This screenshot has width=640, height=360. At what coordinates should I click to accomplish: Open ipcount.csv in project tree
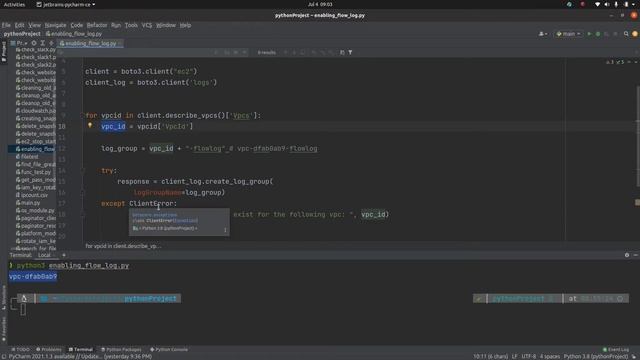coord(32,195)
